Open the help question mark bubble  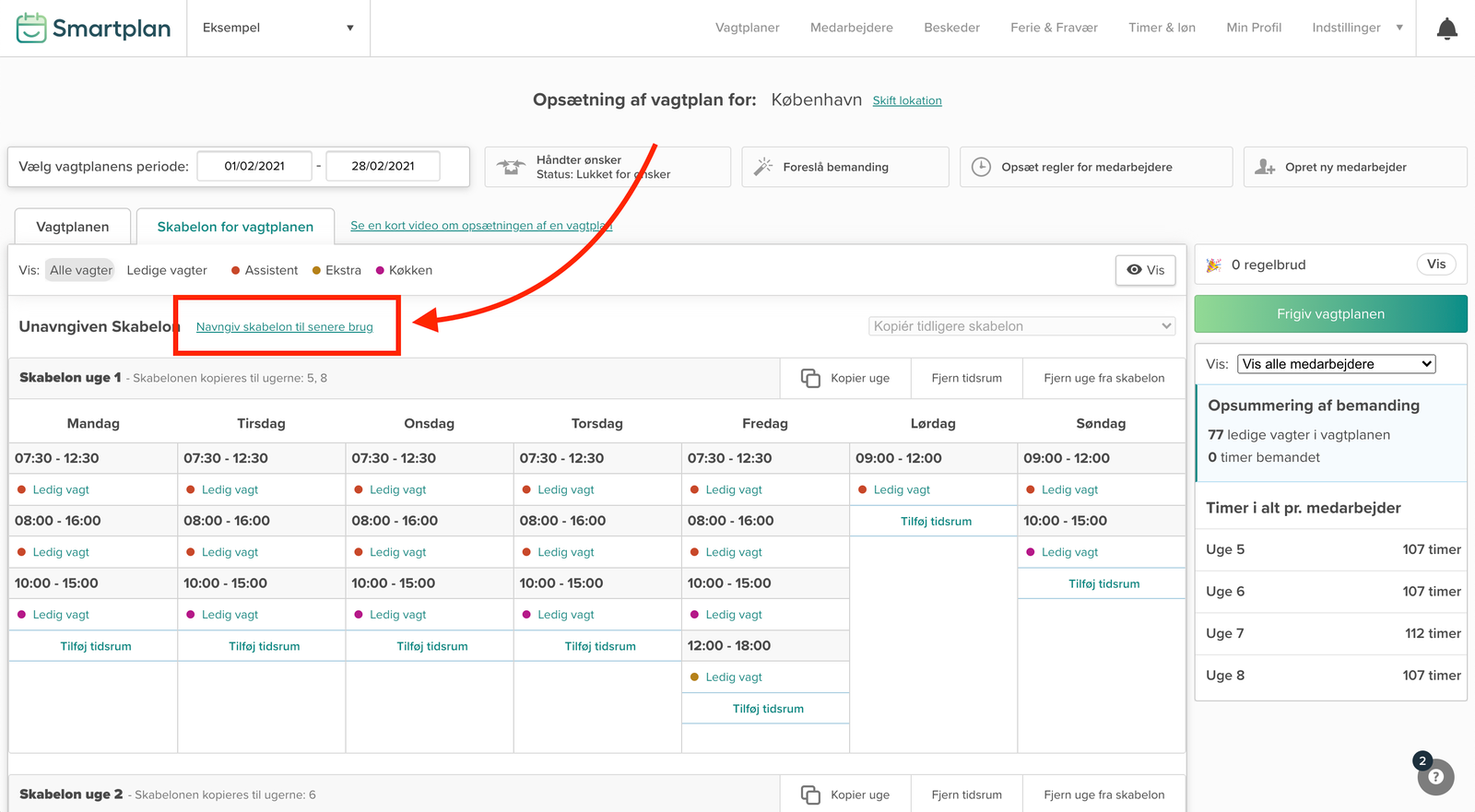pyautogui.click(x=1435, y=777)
